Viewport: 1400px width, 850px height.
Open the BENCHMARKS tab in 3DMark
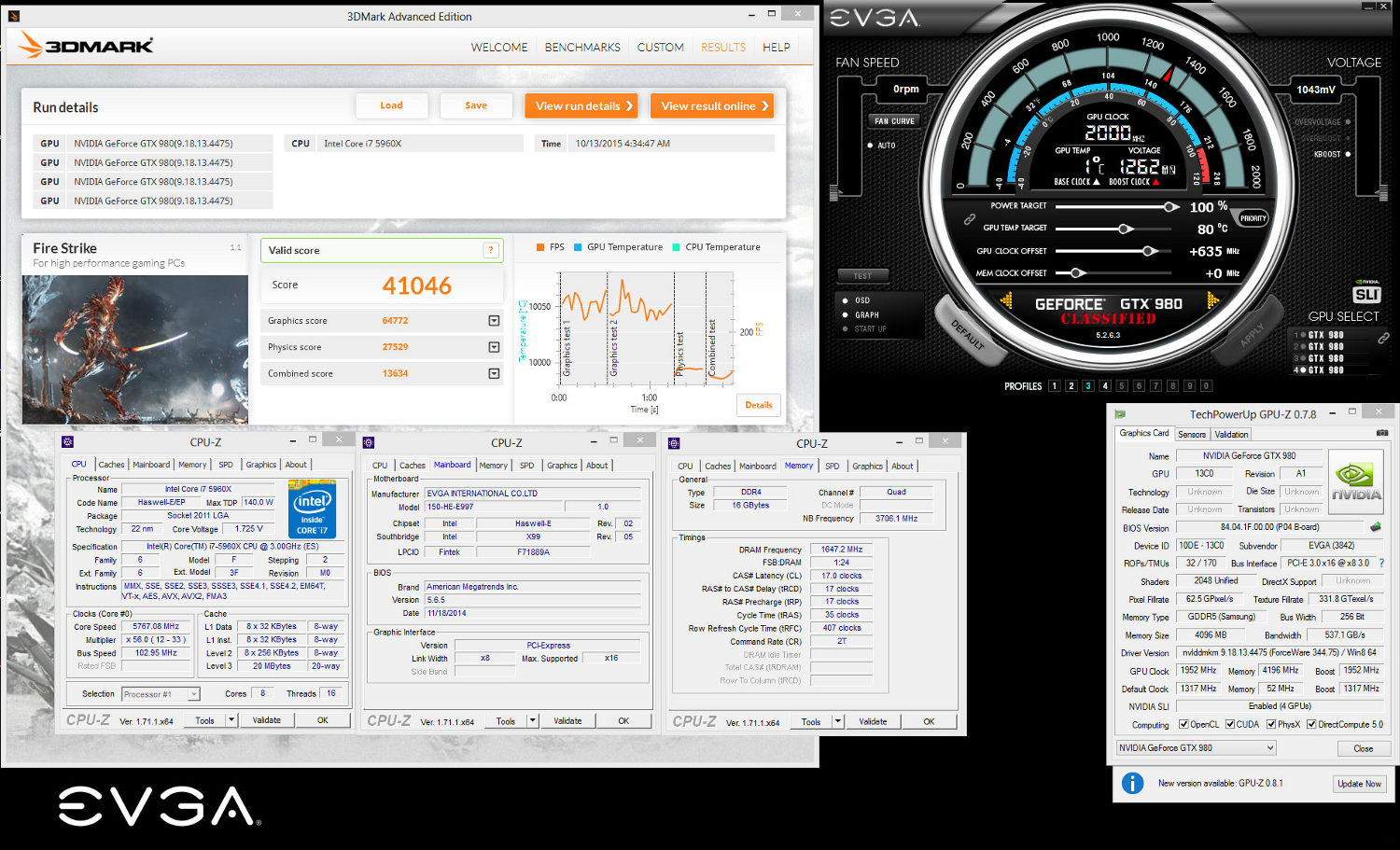click(582, 47)
